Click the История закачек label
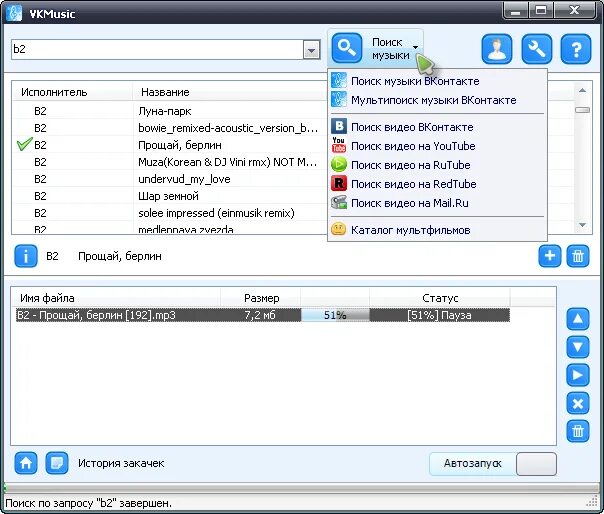604x514 pixels. point(121,463)
